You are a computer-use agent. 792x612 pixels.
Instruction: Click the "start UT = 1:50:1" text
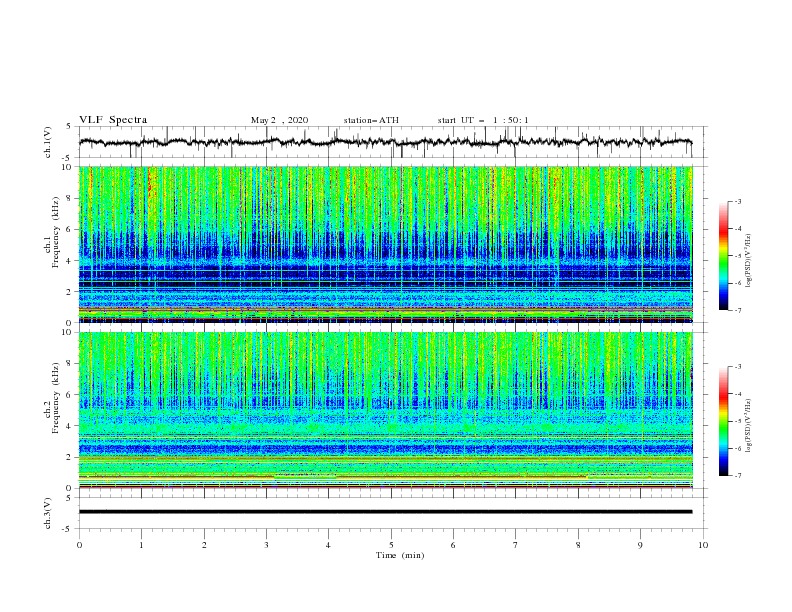pyautogui.click(x=483, y=120)
